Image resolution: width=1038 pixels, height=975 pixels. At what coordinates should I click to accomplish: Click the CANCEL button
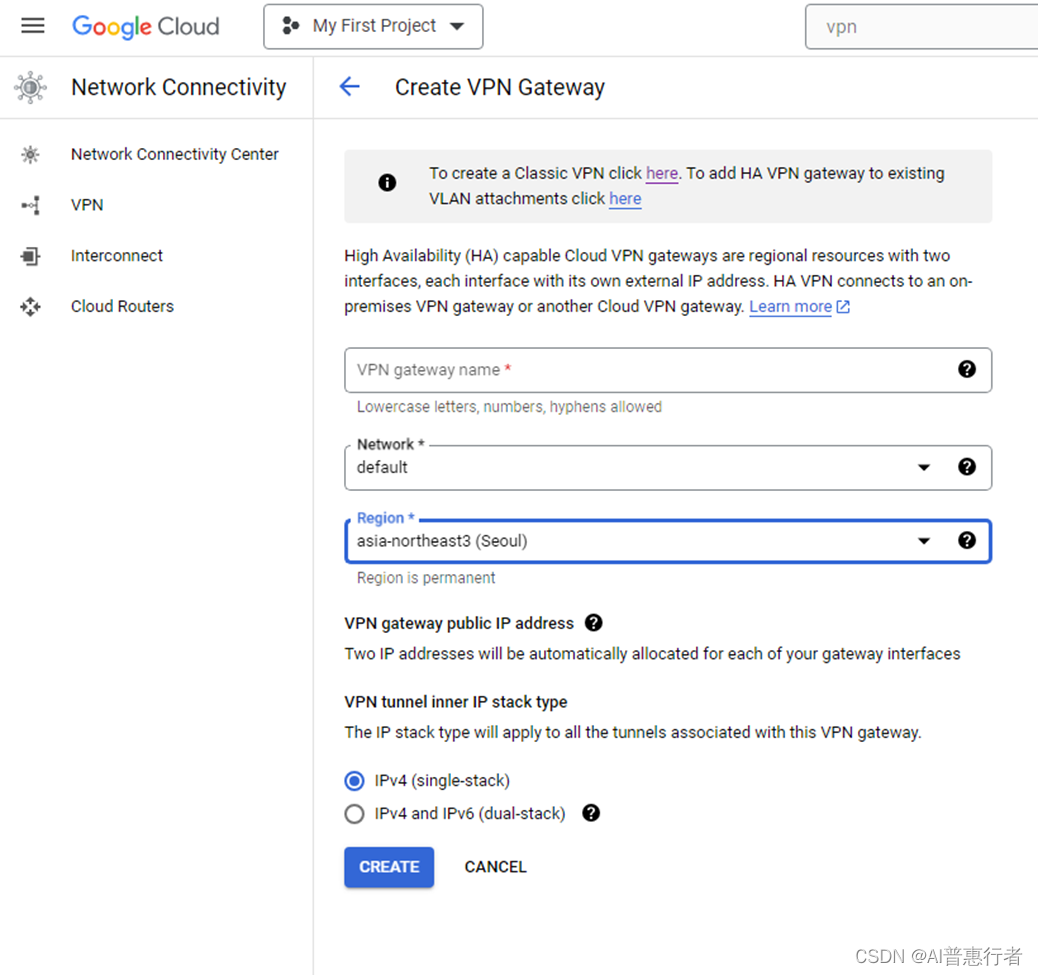pos(495,867)
